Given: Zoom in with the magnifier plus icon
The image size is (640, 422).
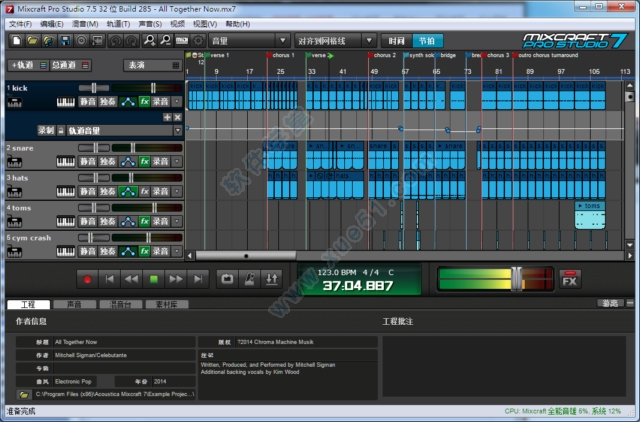Looking at the screenshot, I should point(149,40).
